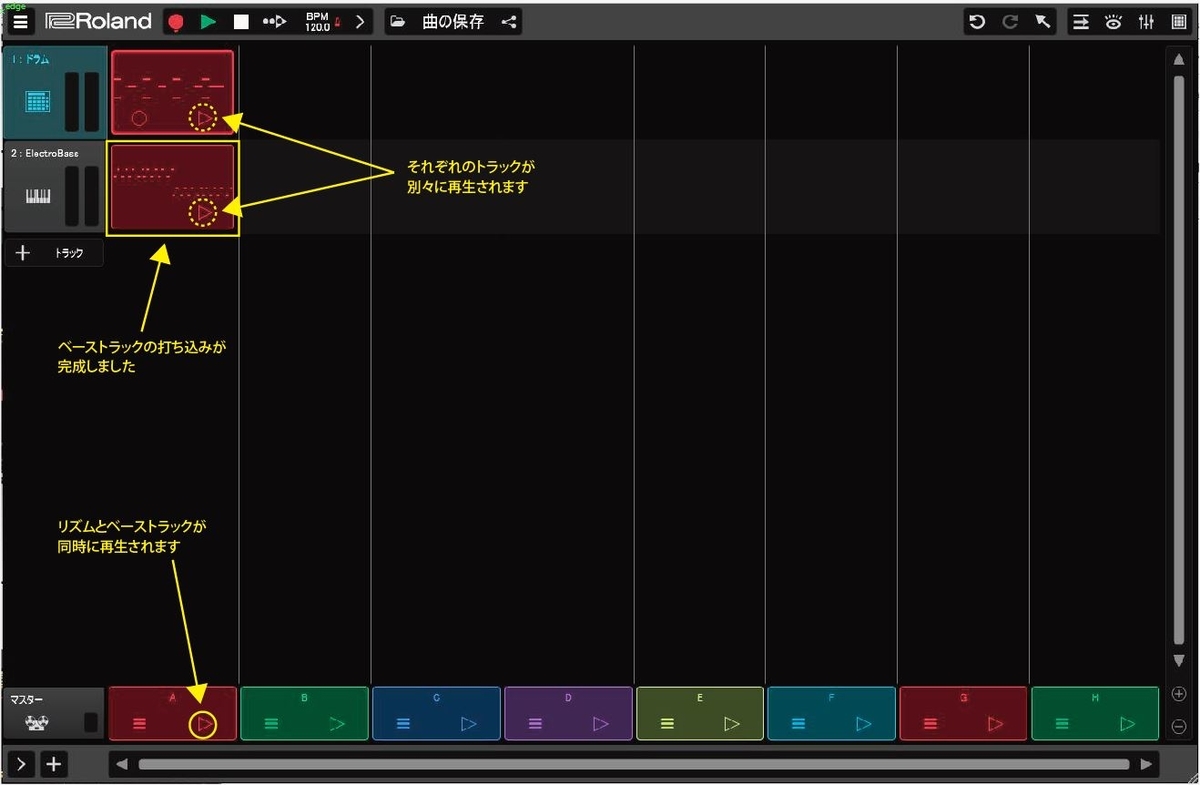Click the vertical scrollbar down arrow
The height and width of the screenshot is (785, 1200).
[1179, 662]
